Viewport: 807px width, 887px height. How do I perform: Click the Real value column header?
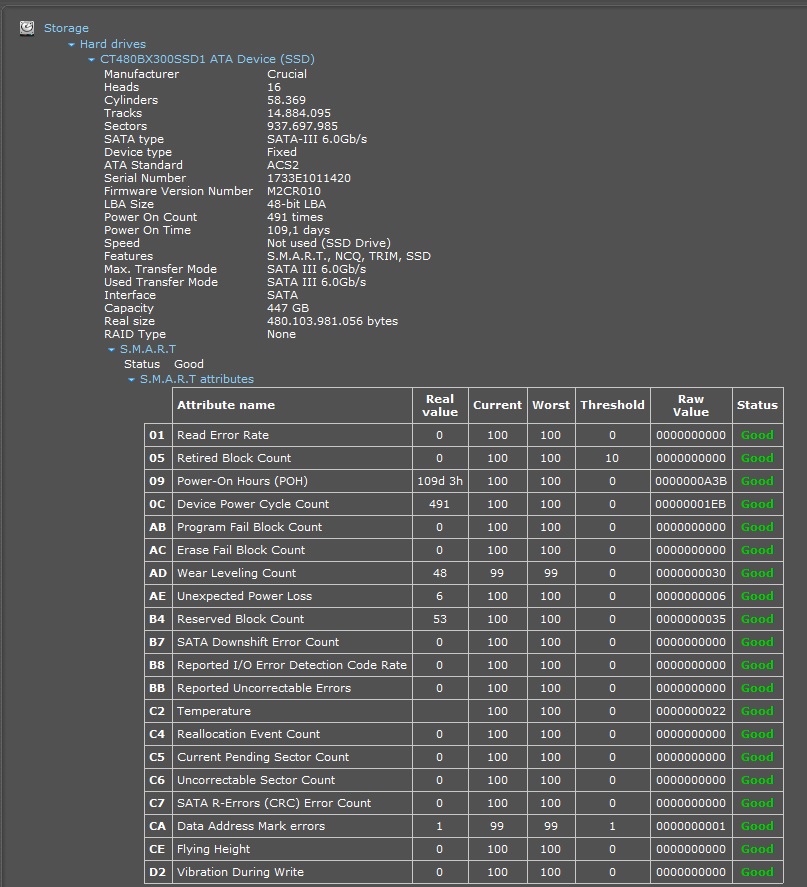(x=440, y=405)
